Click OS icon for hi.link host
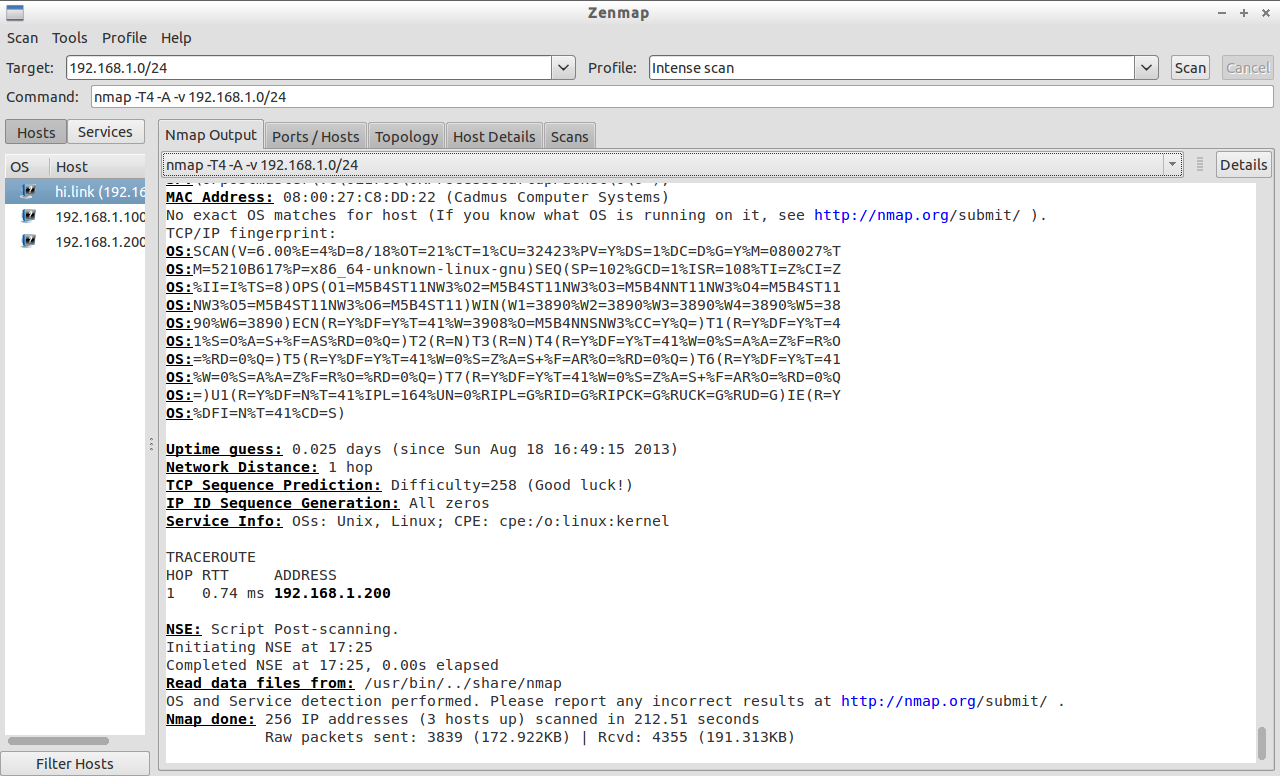This screenshot has height=776, width=1280. tap(29, 191)
